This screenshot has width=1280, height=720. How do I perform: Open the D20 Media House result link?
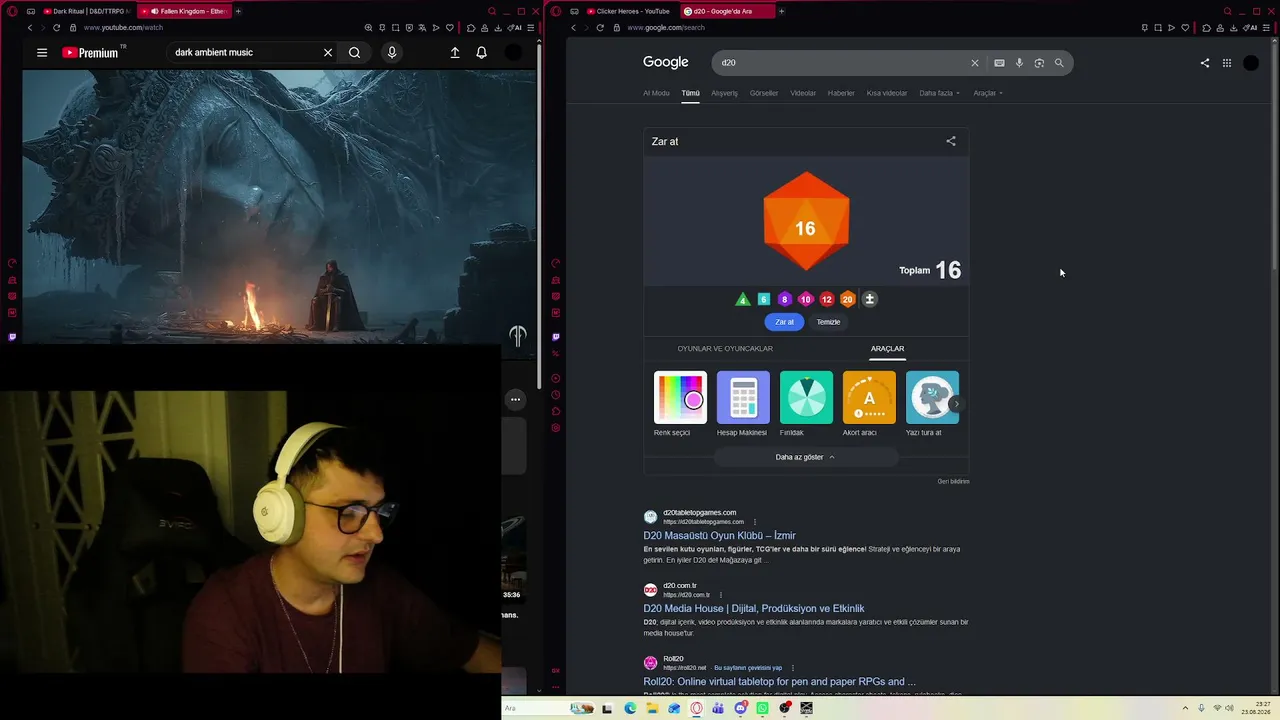754,609
